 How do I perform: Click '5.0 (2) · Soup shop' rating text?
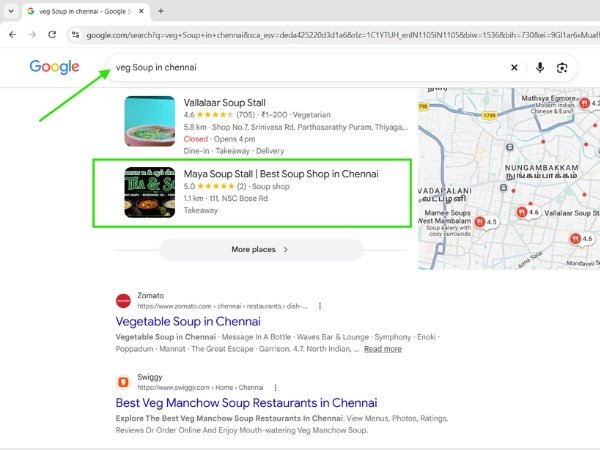tap(236, 186)
